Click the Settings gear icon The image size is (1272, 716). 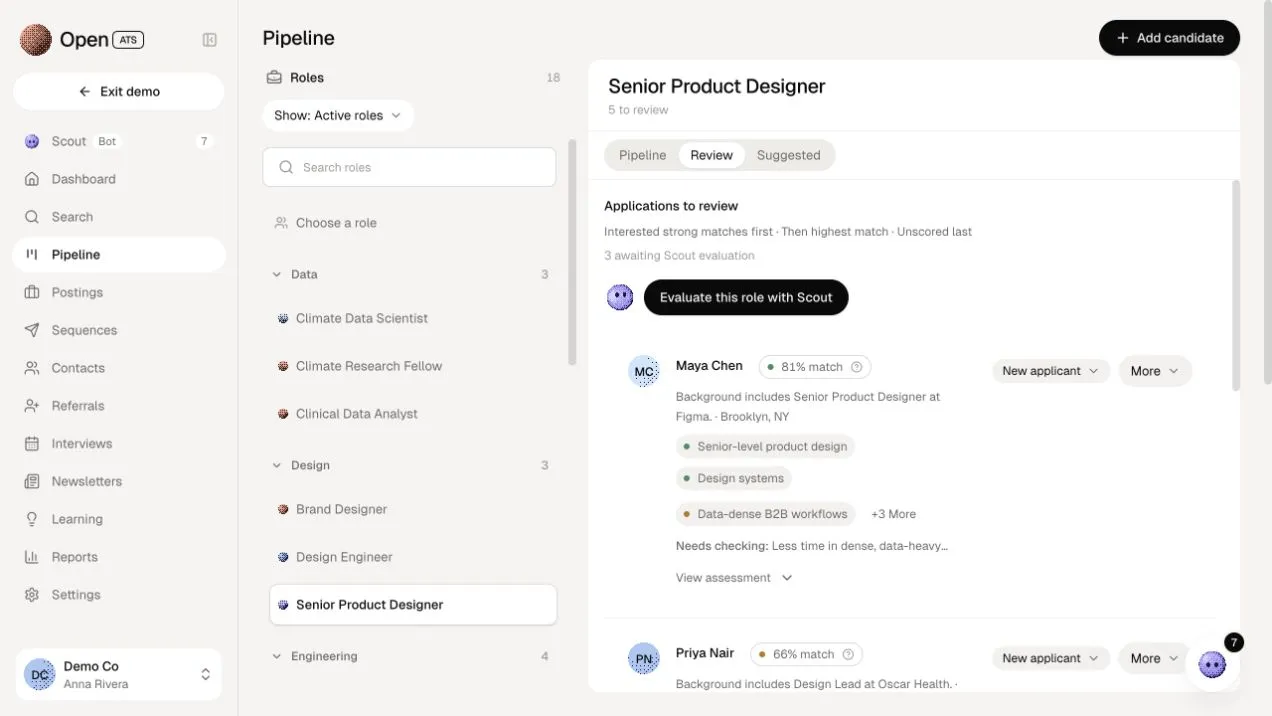tap(32, 595)
